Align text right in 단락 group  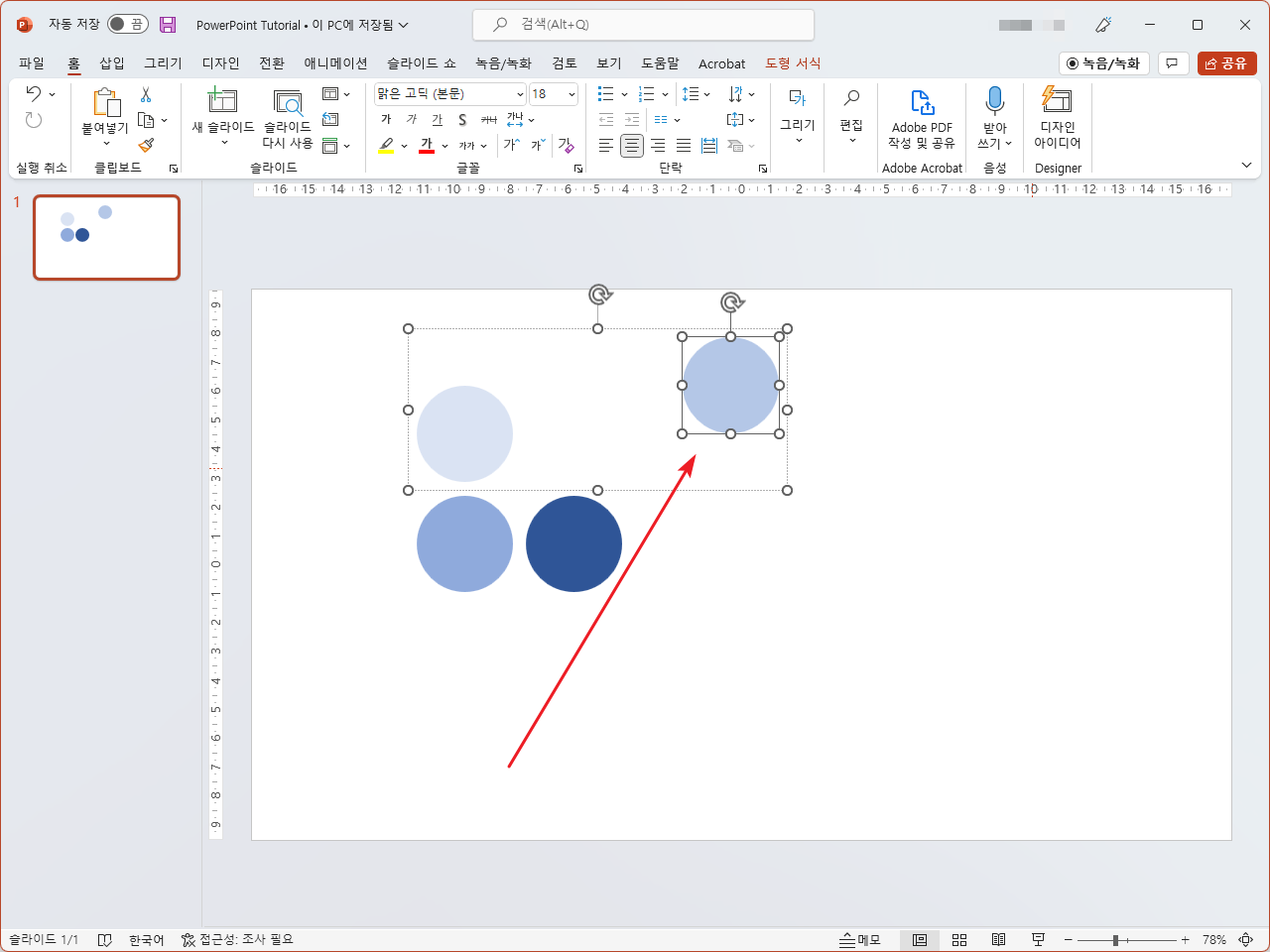tap(658, 146)
